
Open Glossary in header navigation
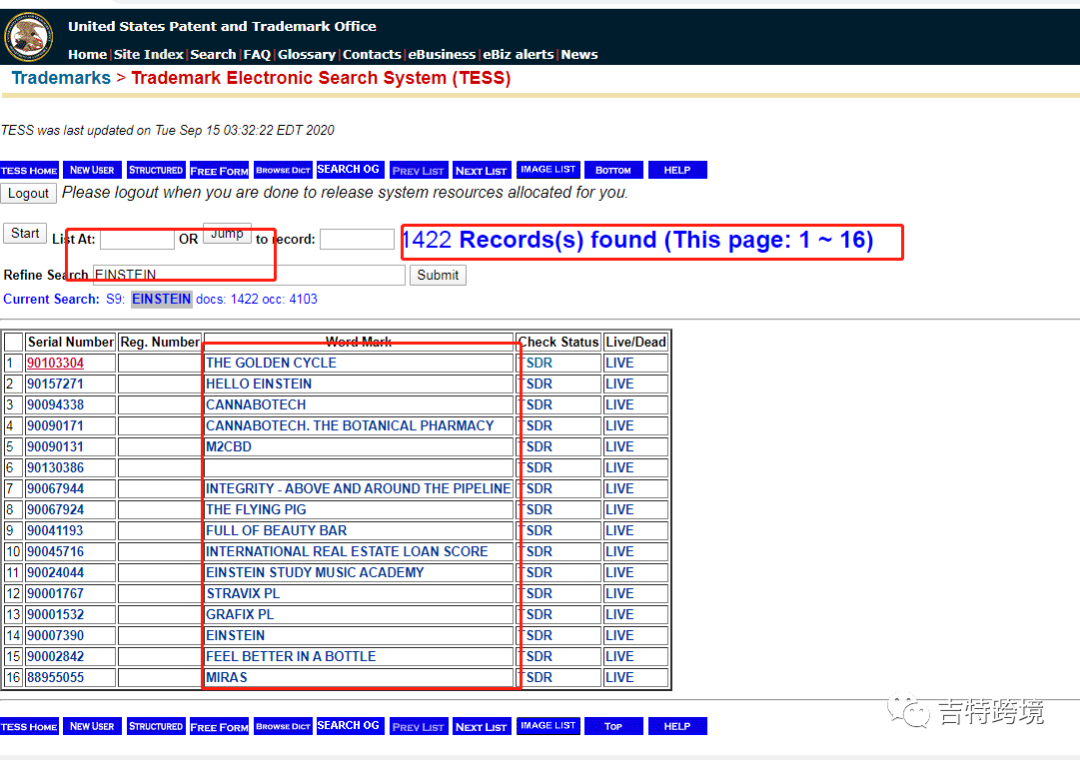coord(308,54)
